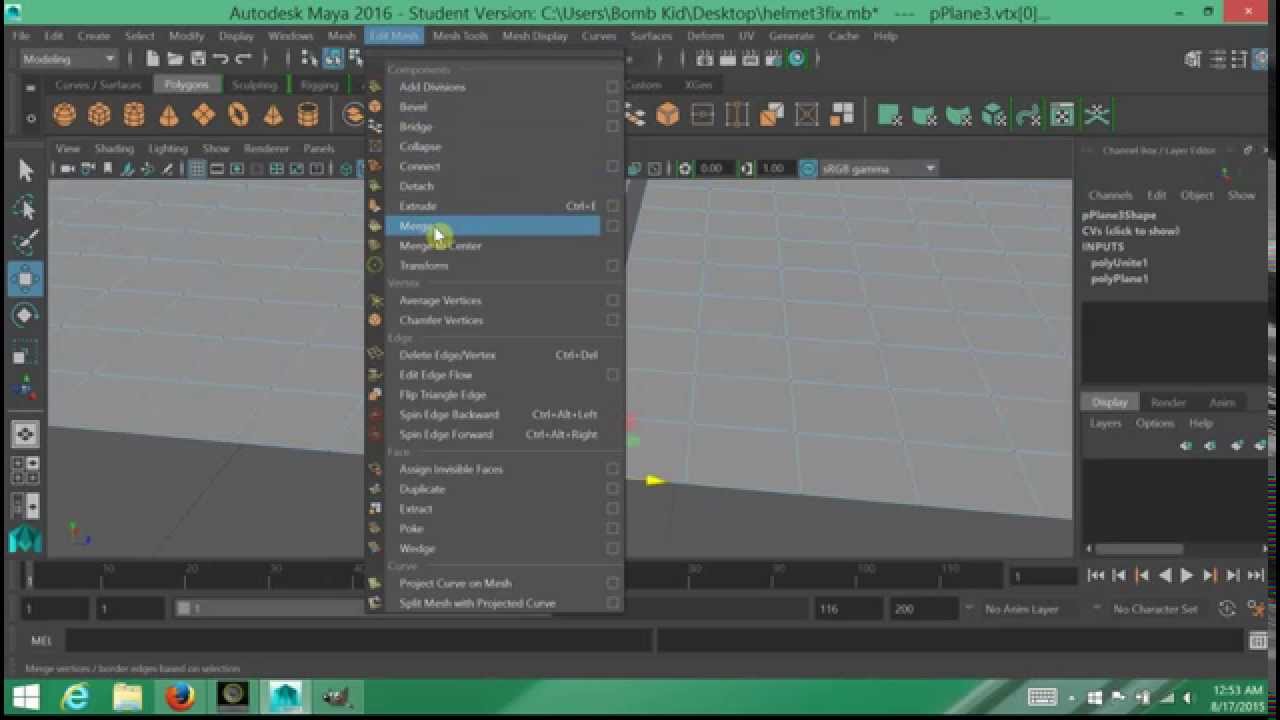Create a polygon sphere from the shelf
1280x720 pixels.
coord(64,115)
